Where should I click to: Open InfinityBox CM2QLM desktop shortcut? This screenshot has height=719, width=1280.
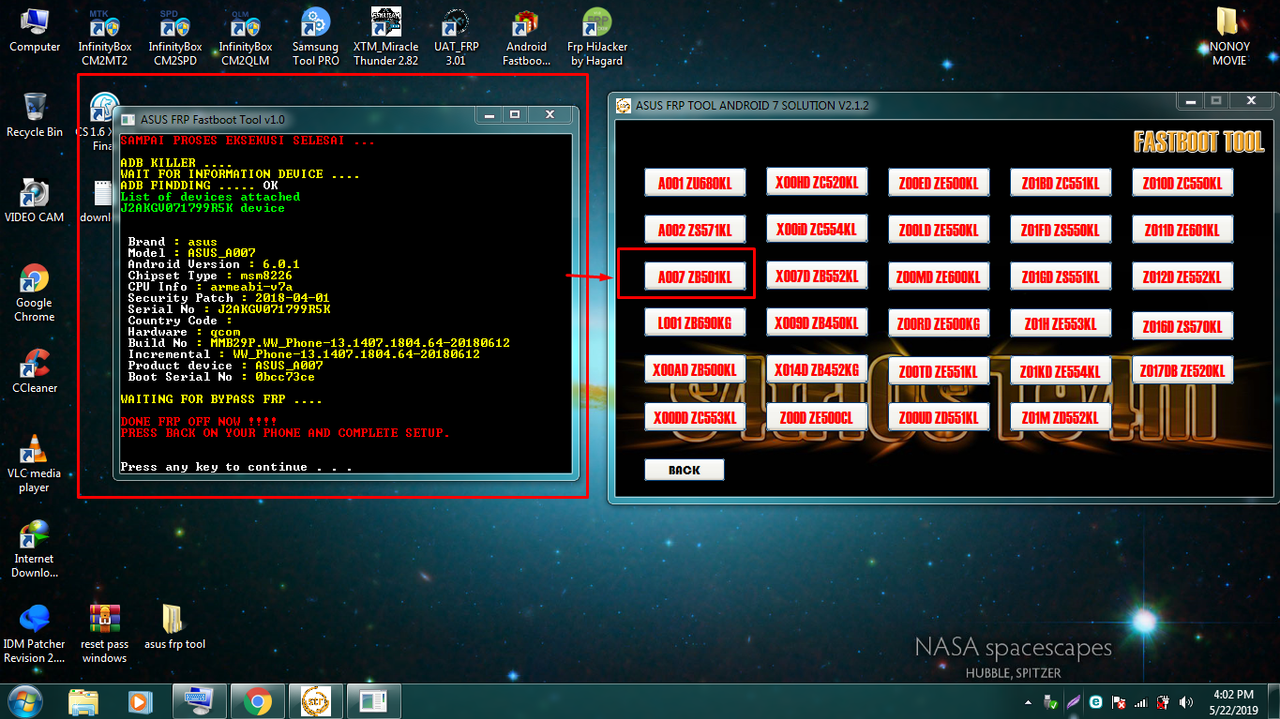click(245, 37)
